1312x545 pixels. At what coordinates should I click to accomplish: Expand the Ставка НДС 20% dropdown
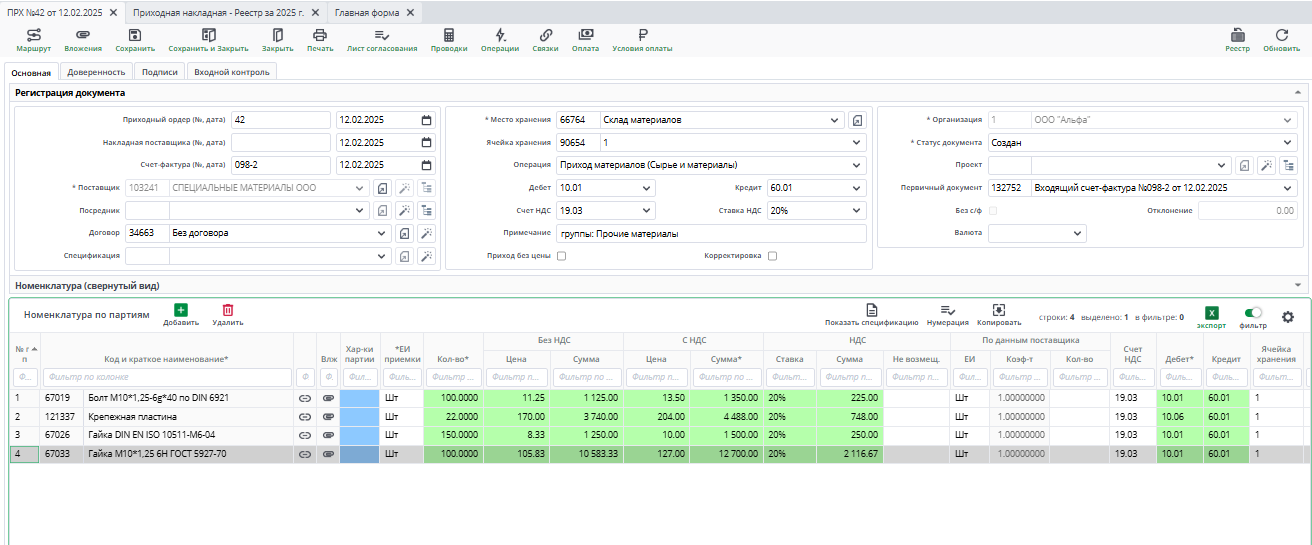click(855, 211)
